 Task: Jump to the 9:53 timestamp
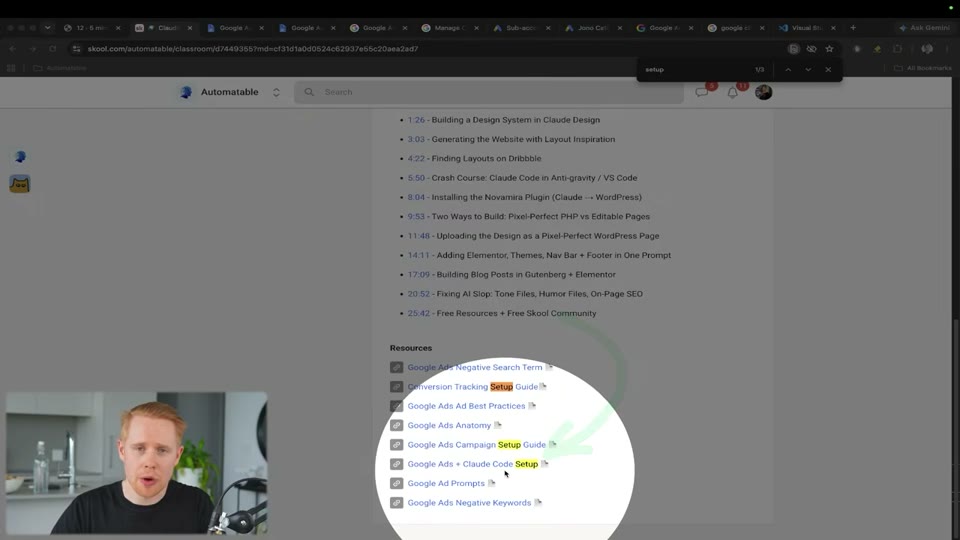[416, 216]
